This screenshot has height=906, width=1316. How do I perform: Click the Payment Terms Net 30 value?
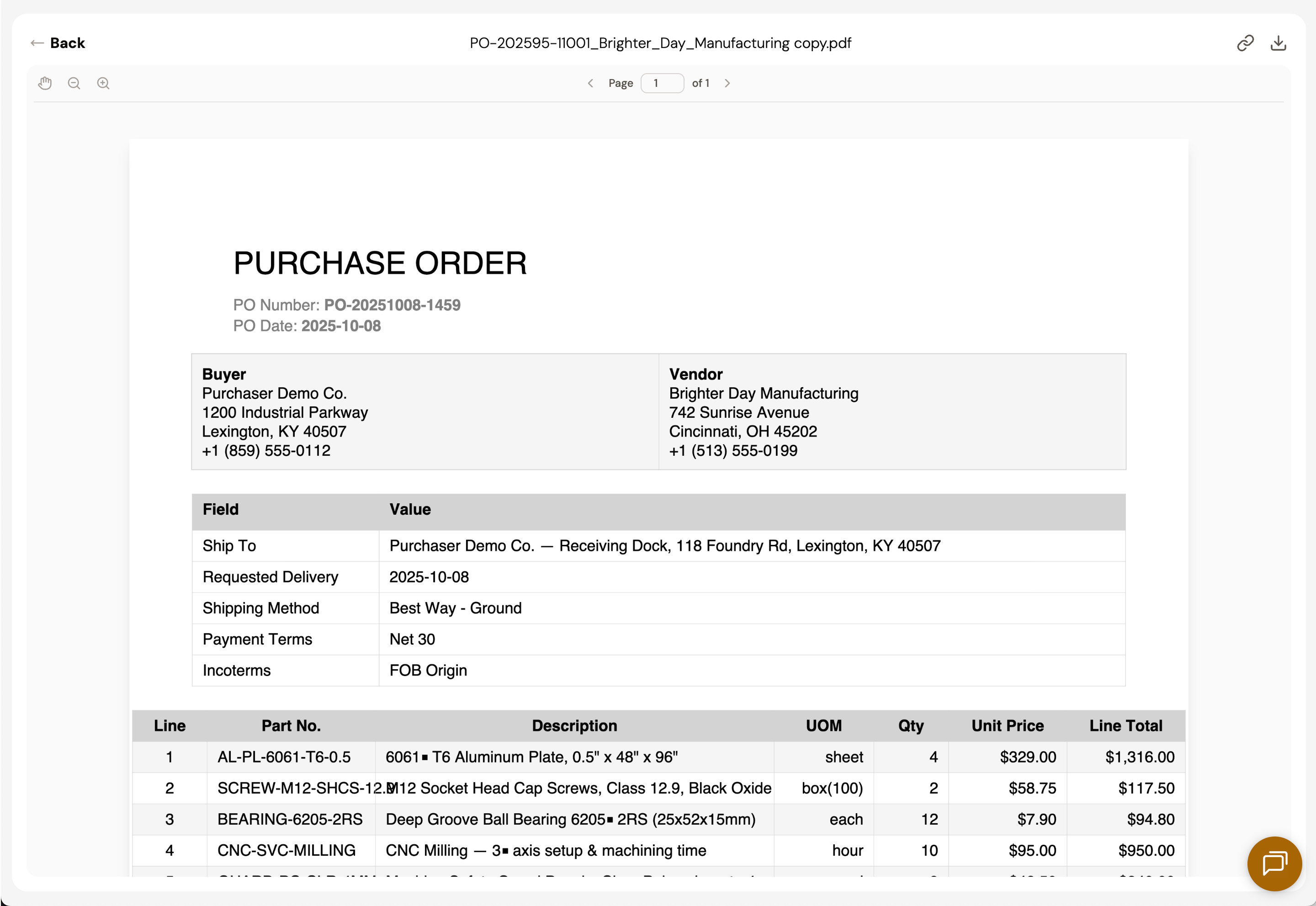(x=412, y=639)
